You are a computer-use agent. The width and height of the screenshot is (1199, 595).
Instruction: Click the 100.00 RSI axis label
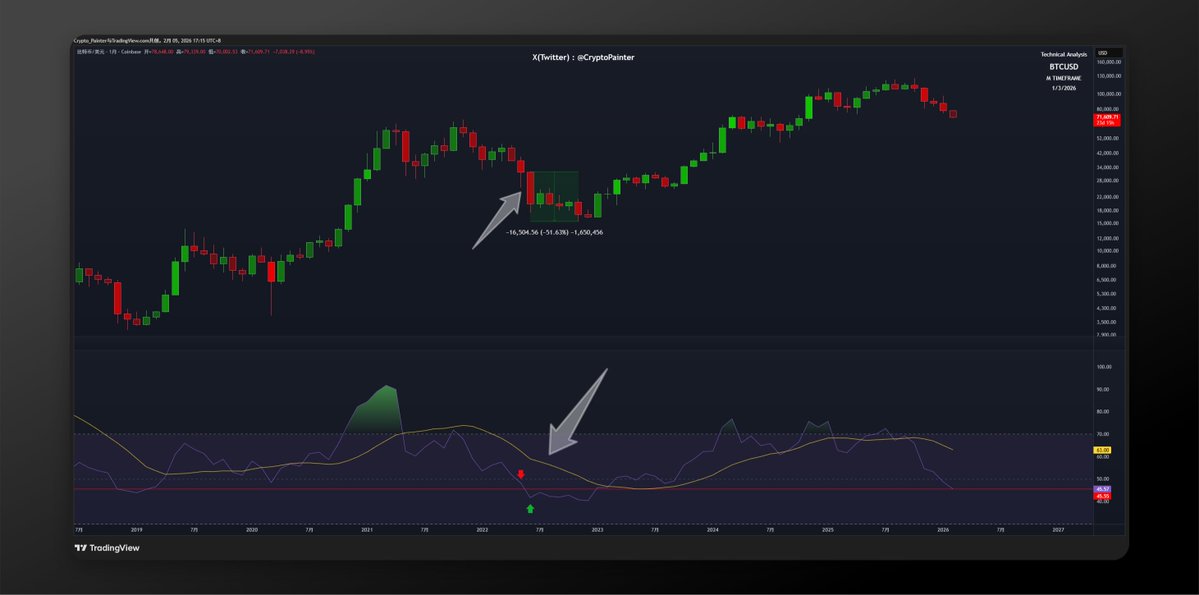tap(1104, 367)
